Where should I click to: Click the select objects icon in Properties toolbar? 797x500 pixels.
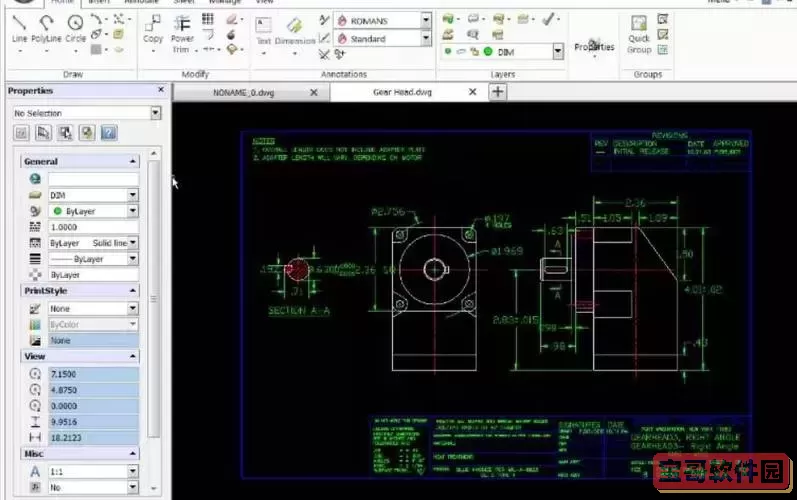65,133
